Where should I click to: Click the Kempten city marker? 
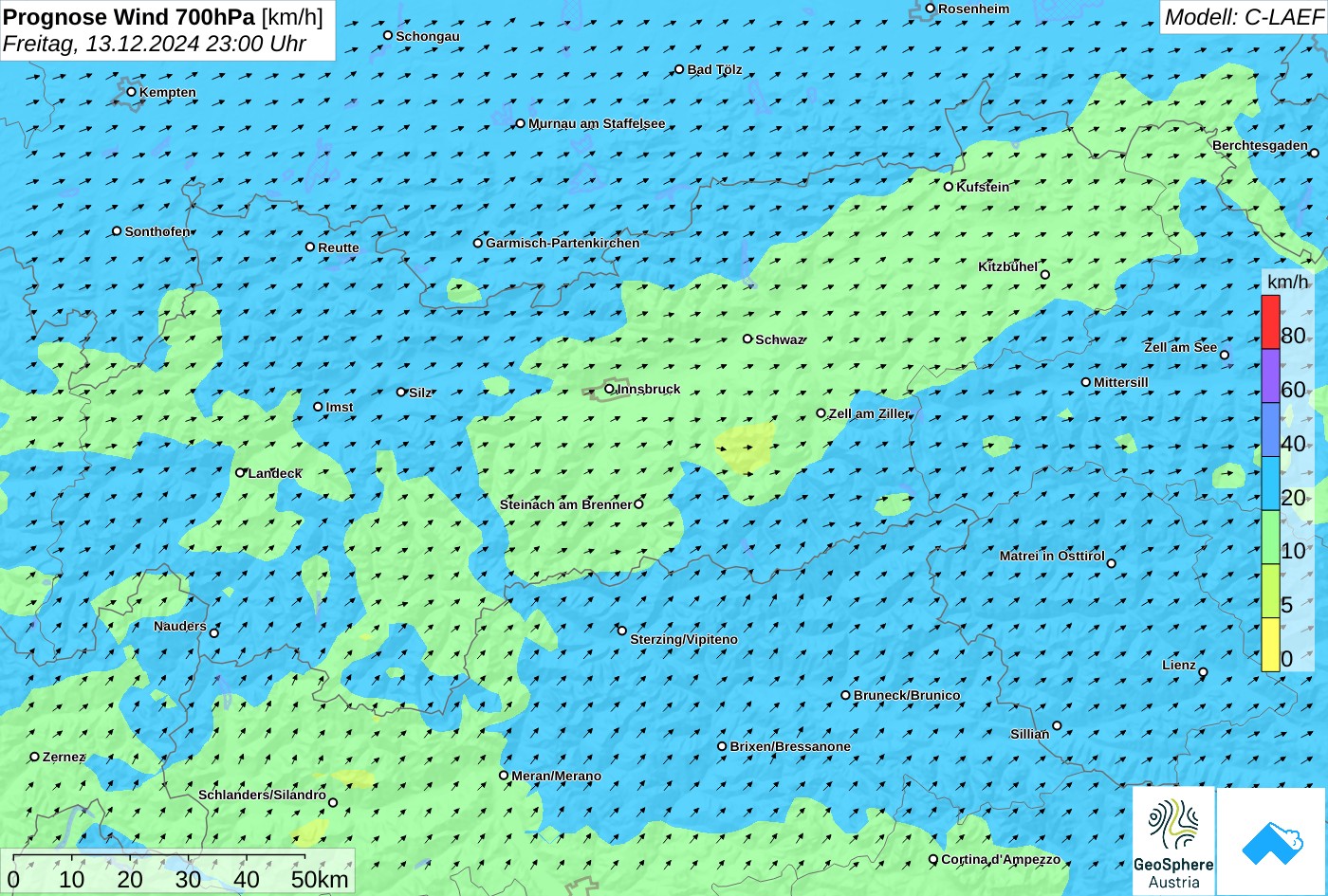(x=132, y=92)
